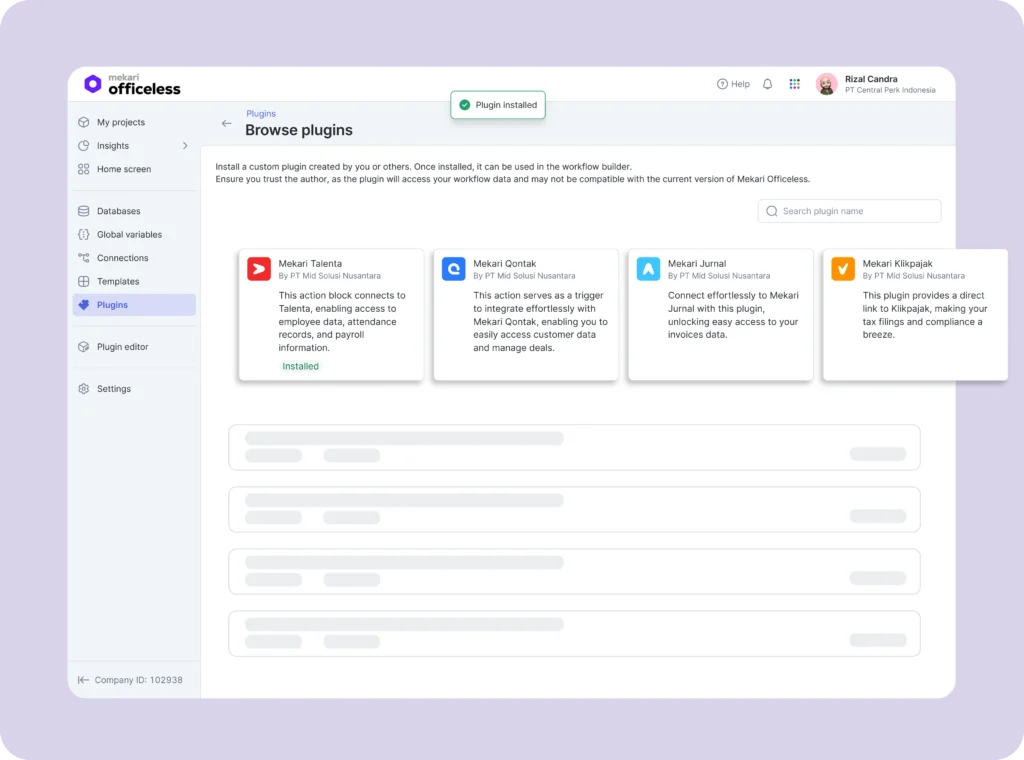This screenshot has height=760, width=1024.
Task: Open Settings in the sidebar
Action: 134,388
